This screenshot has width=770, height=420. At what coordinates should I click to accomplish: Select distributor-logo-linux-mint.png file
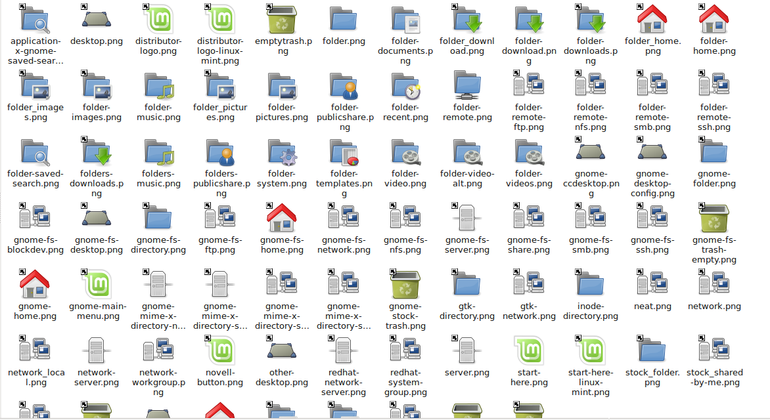tap(220, 20)
